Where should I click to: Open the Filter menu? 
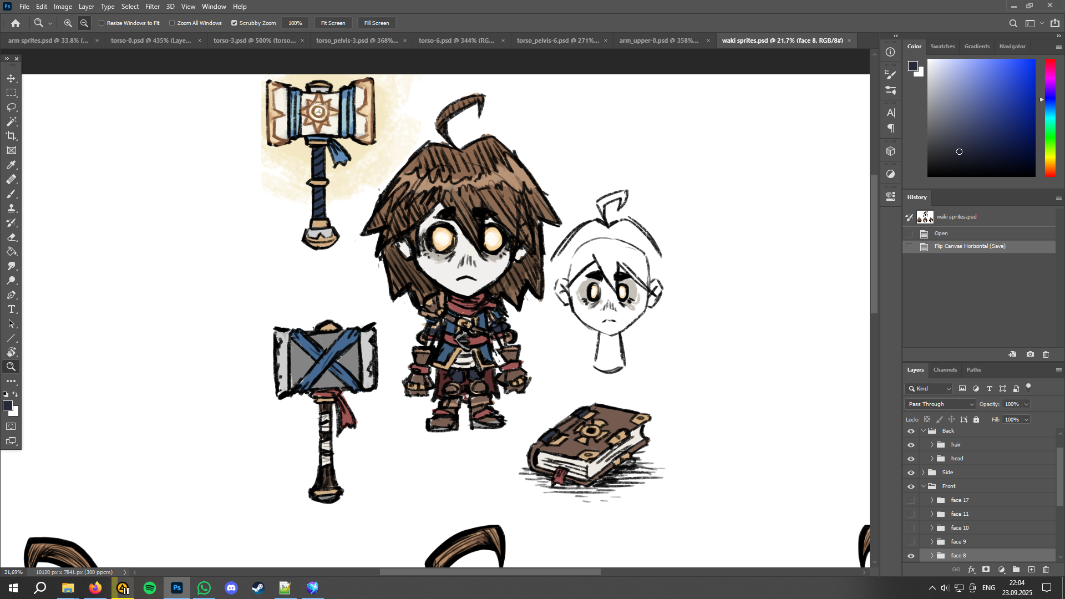click(152, 6)
